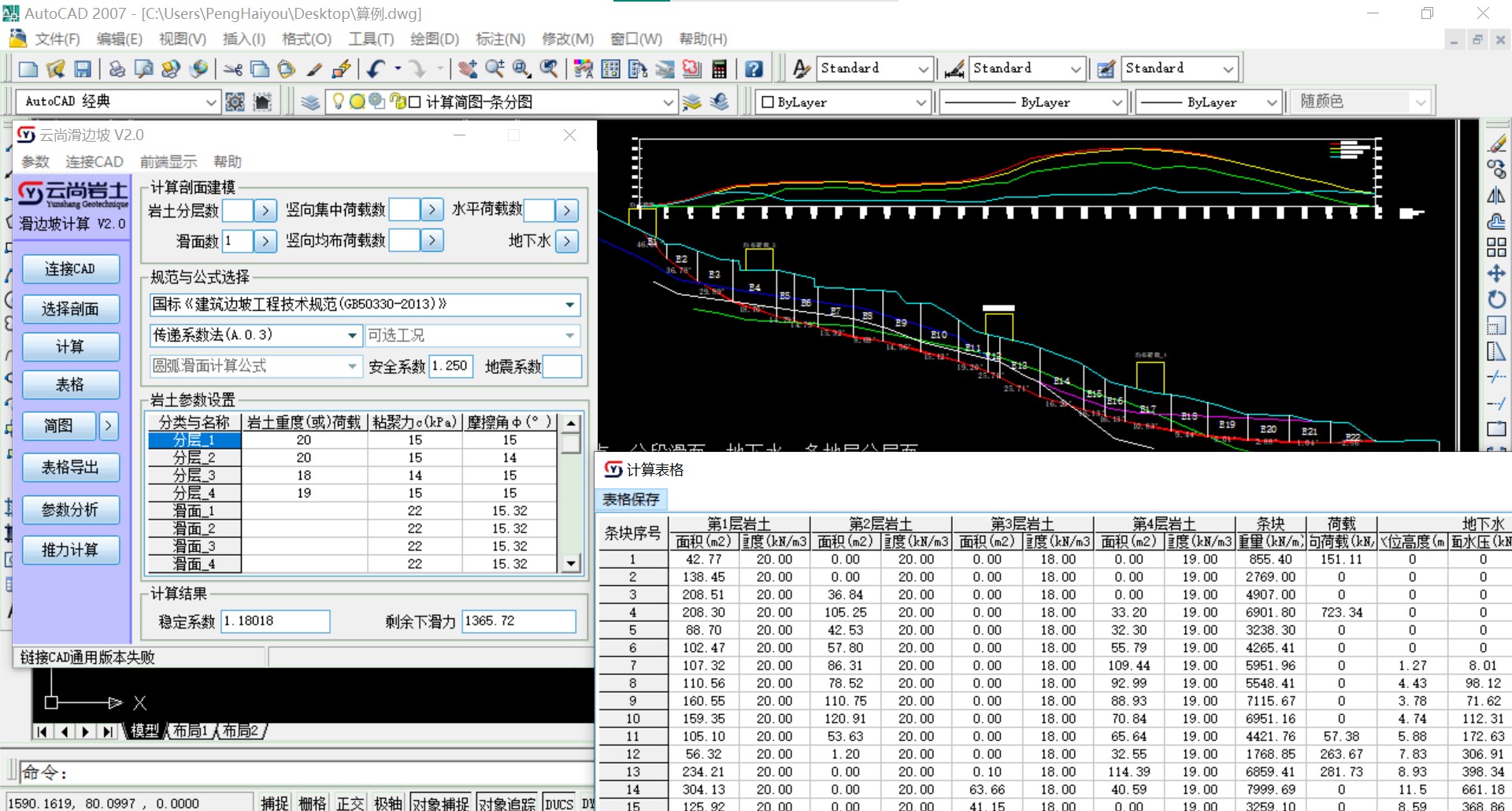The width and height of the screenshot is (1512, 811).
Task: Open the 修改(M) menu
Action: click(x=568, y=39)
